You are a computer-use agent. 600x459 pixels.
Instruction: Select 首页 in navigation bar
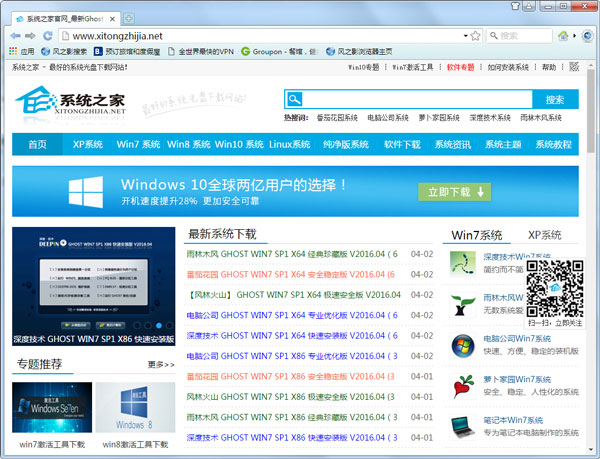[37, 144]
